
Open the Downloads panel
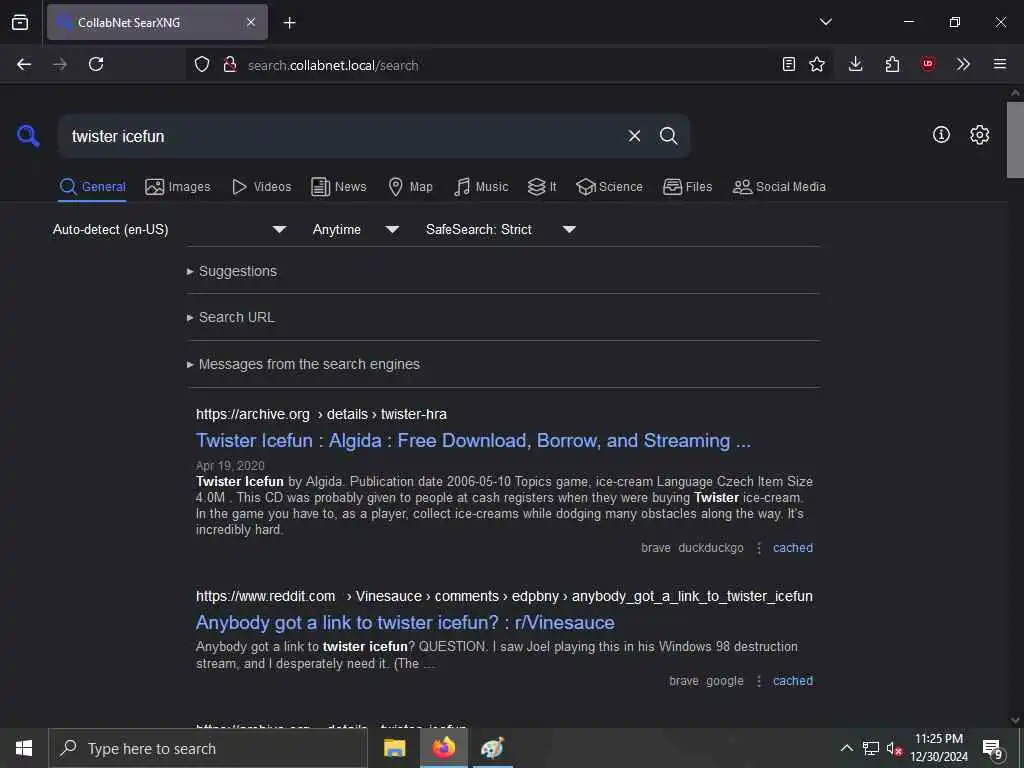point(856,64)
